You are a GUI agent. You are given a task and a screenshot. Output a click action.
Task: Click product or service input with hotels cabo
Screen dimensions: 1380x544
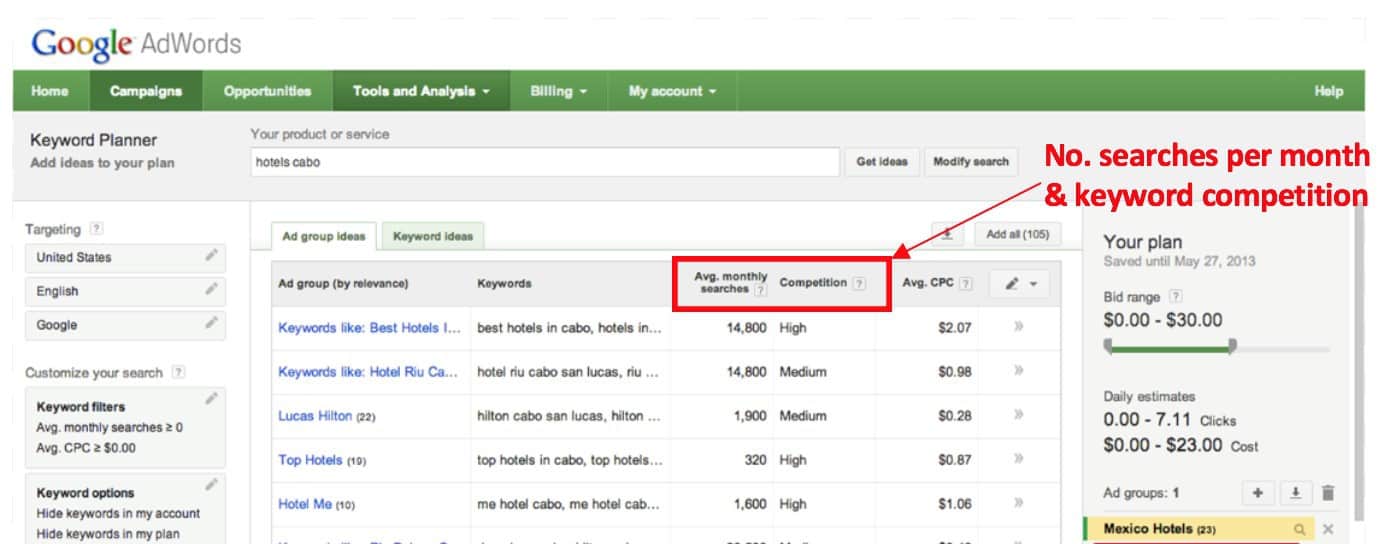(x=545, y=161)
